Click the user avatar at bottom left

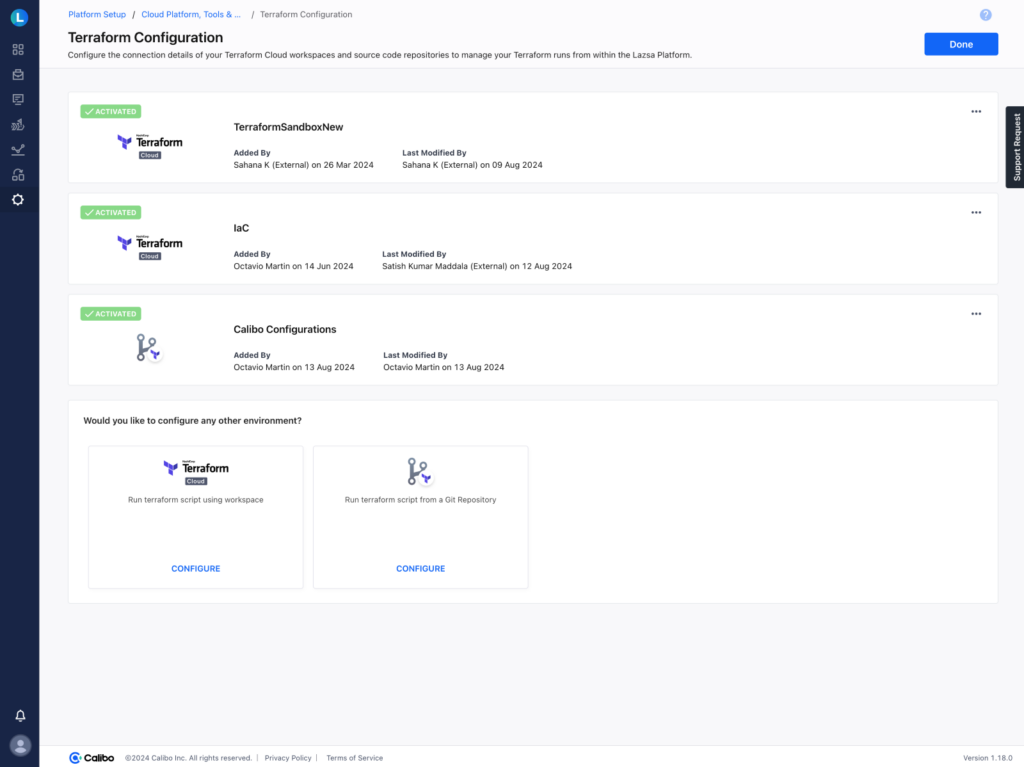point(19,745)
